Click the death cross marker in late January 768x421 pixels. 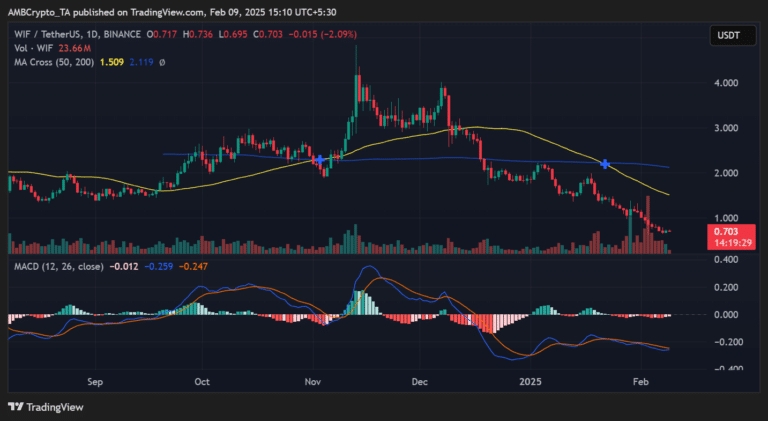[x=605, y=163]
